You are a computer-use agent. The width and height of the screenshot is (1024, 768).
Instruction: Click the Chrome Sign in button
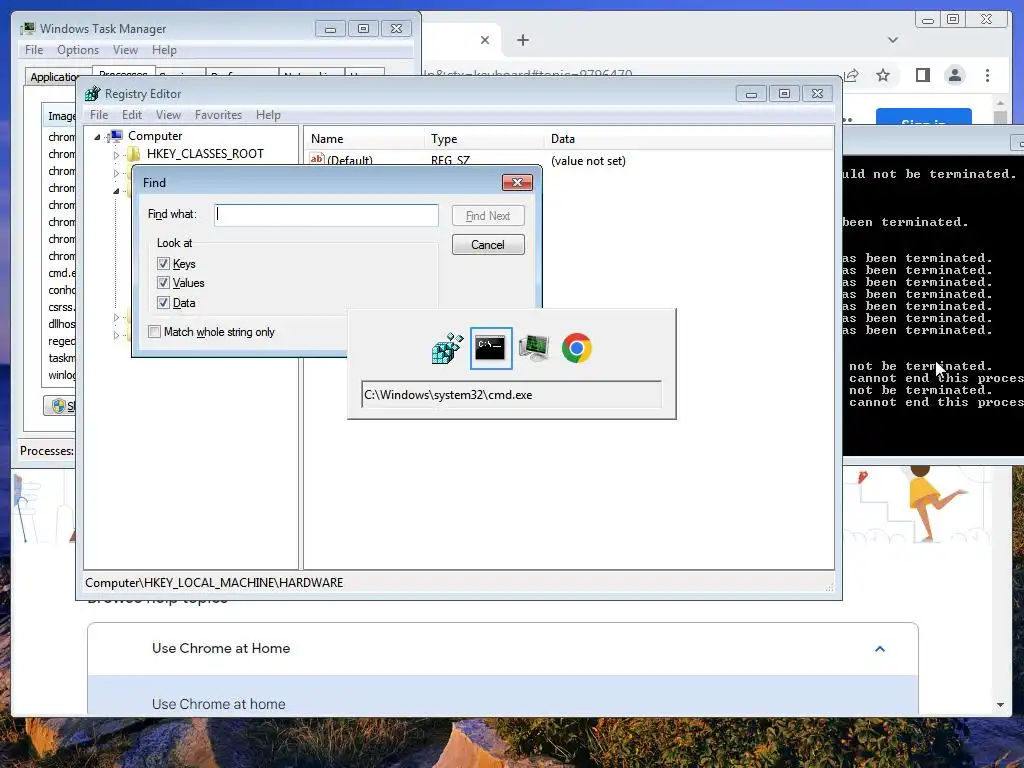(x=923, y=117)
